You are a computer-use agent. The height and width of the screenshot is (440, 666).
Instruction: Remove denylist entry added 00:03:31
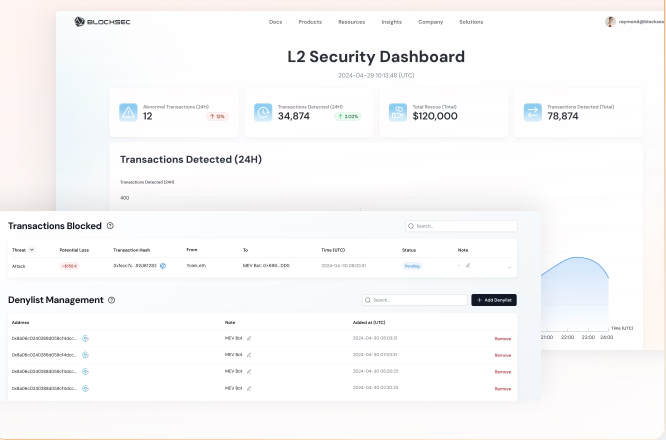pyautogui.click(x=503, y=339)
